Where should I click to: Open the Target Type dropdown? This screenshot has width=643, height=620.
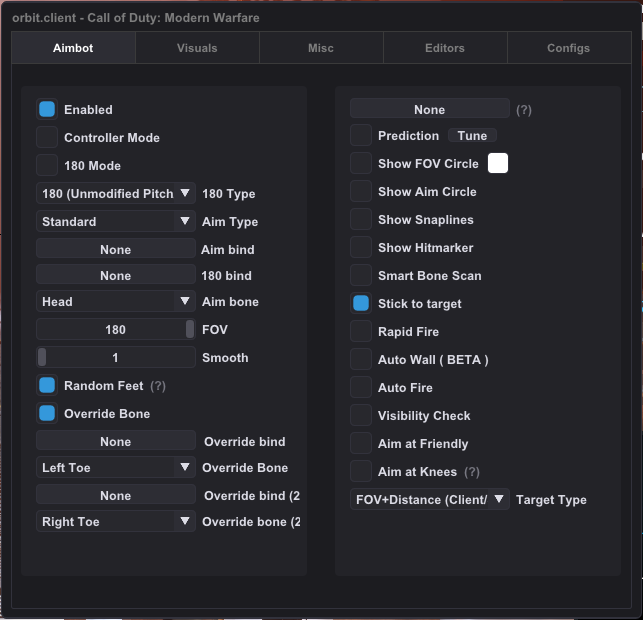pyautogui.click(x=429, y=500)
